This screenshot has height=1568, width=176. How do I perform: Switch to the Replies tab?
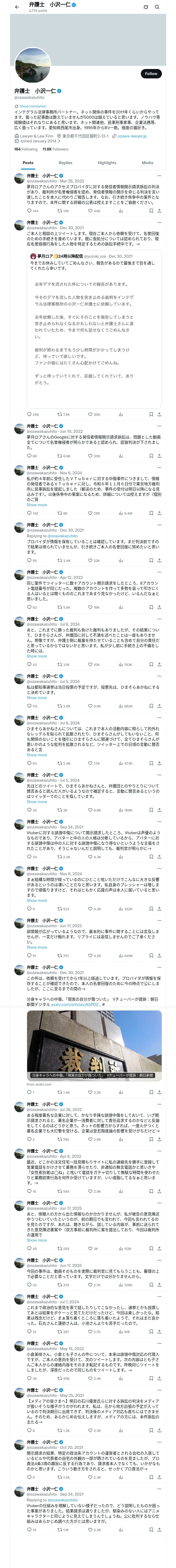pos(65,163)
